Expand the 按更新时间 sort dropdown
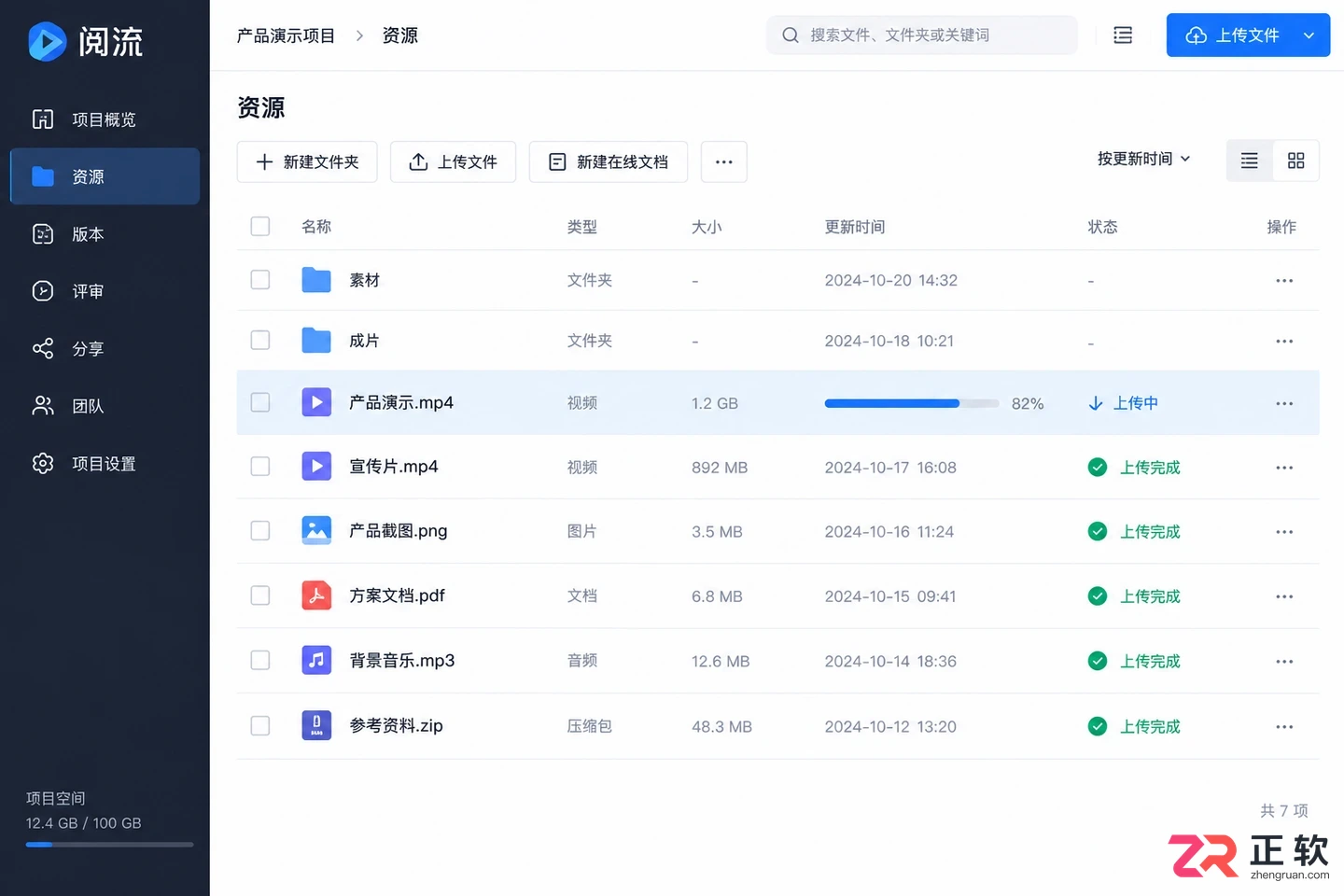The image size is (1344, 896). 1144,159
